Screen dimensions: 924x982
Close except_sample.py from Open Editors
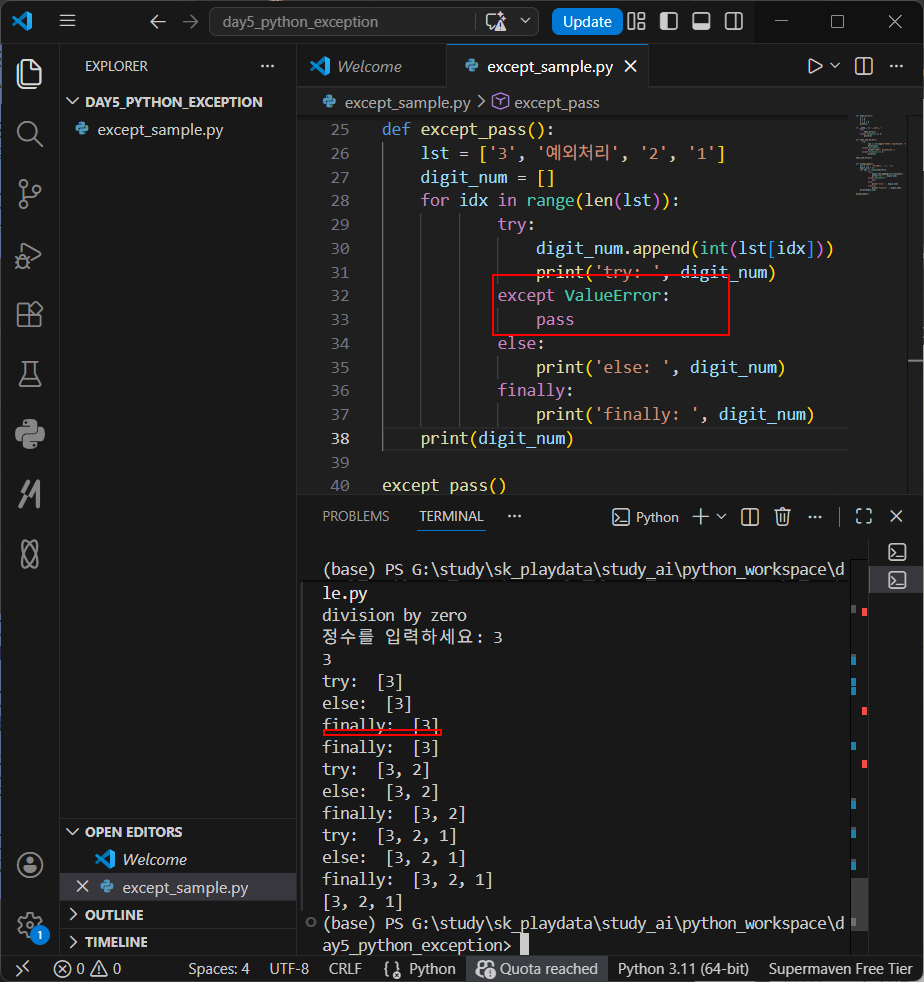(x=82, y=887)
